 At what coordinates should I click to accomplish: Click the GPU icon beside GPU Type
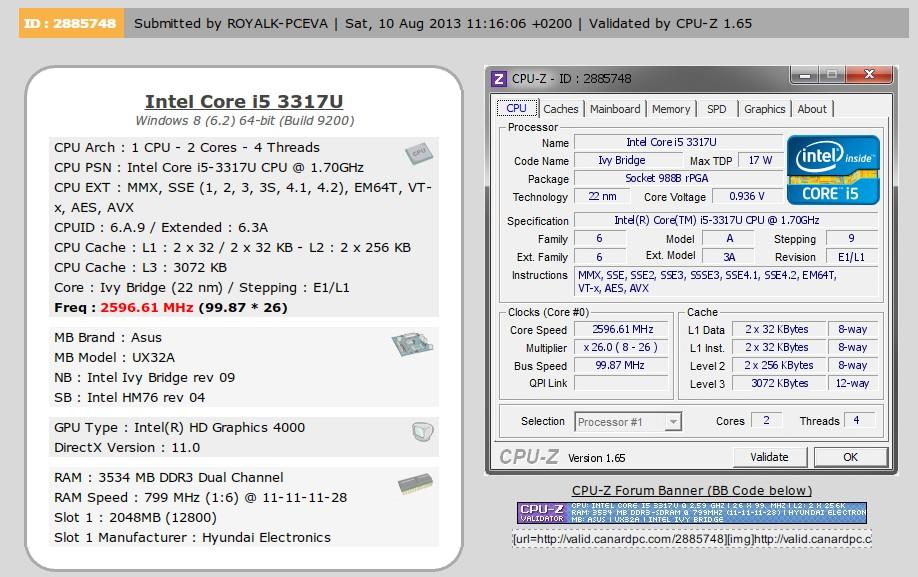click(422, 432)
